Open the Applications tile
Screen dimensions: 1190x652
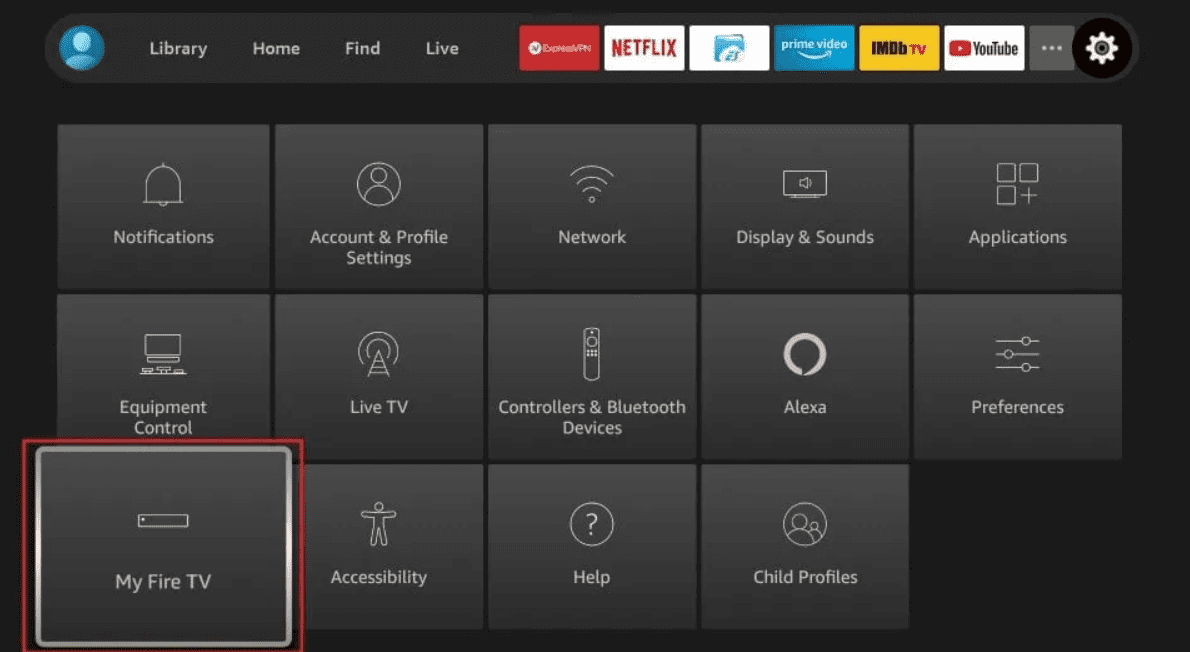click(1018, 206)
